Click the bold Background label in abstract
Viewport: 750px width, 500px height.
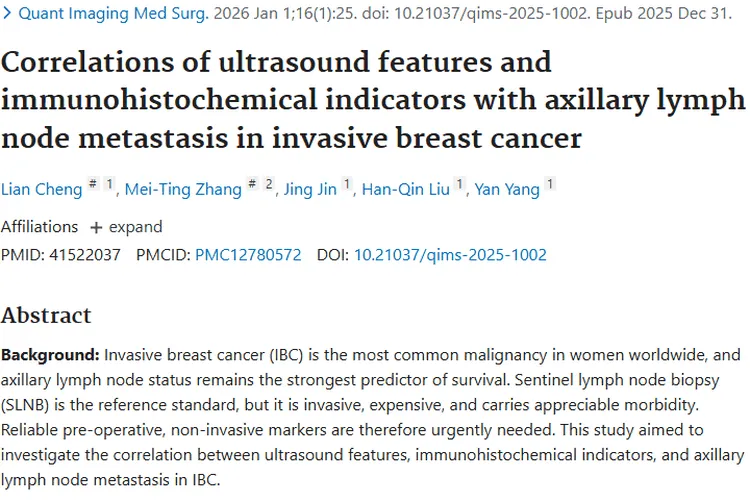50,355
